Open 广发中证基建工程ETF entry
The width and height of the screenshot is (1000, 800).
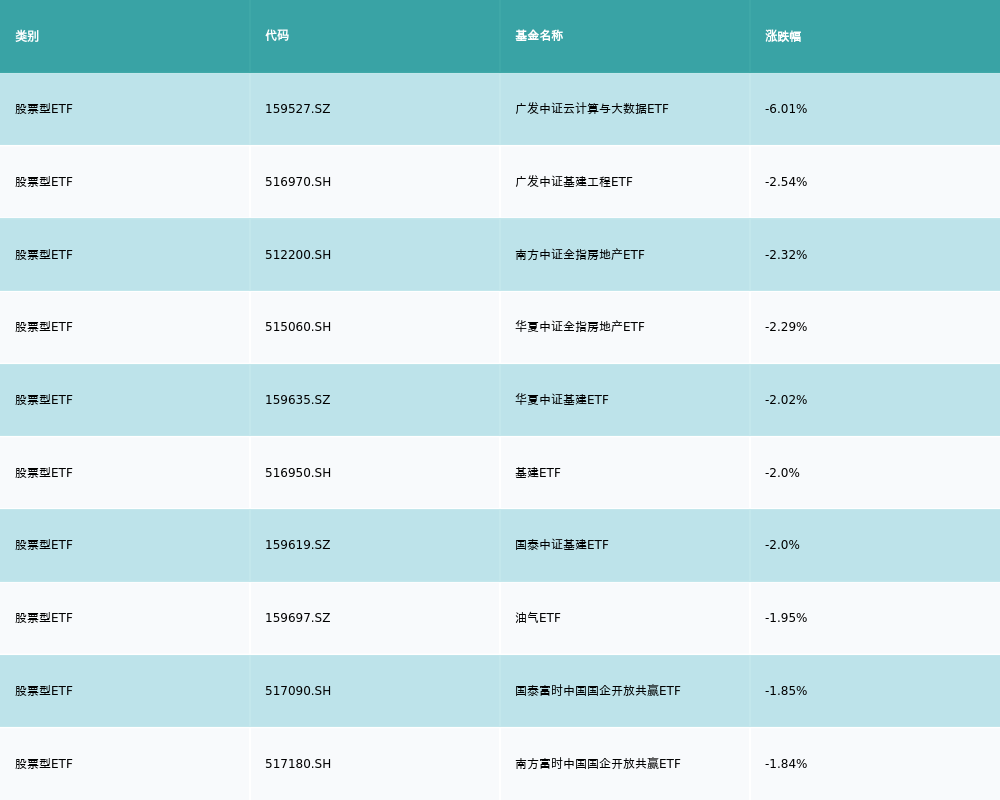coord(573,182)
